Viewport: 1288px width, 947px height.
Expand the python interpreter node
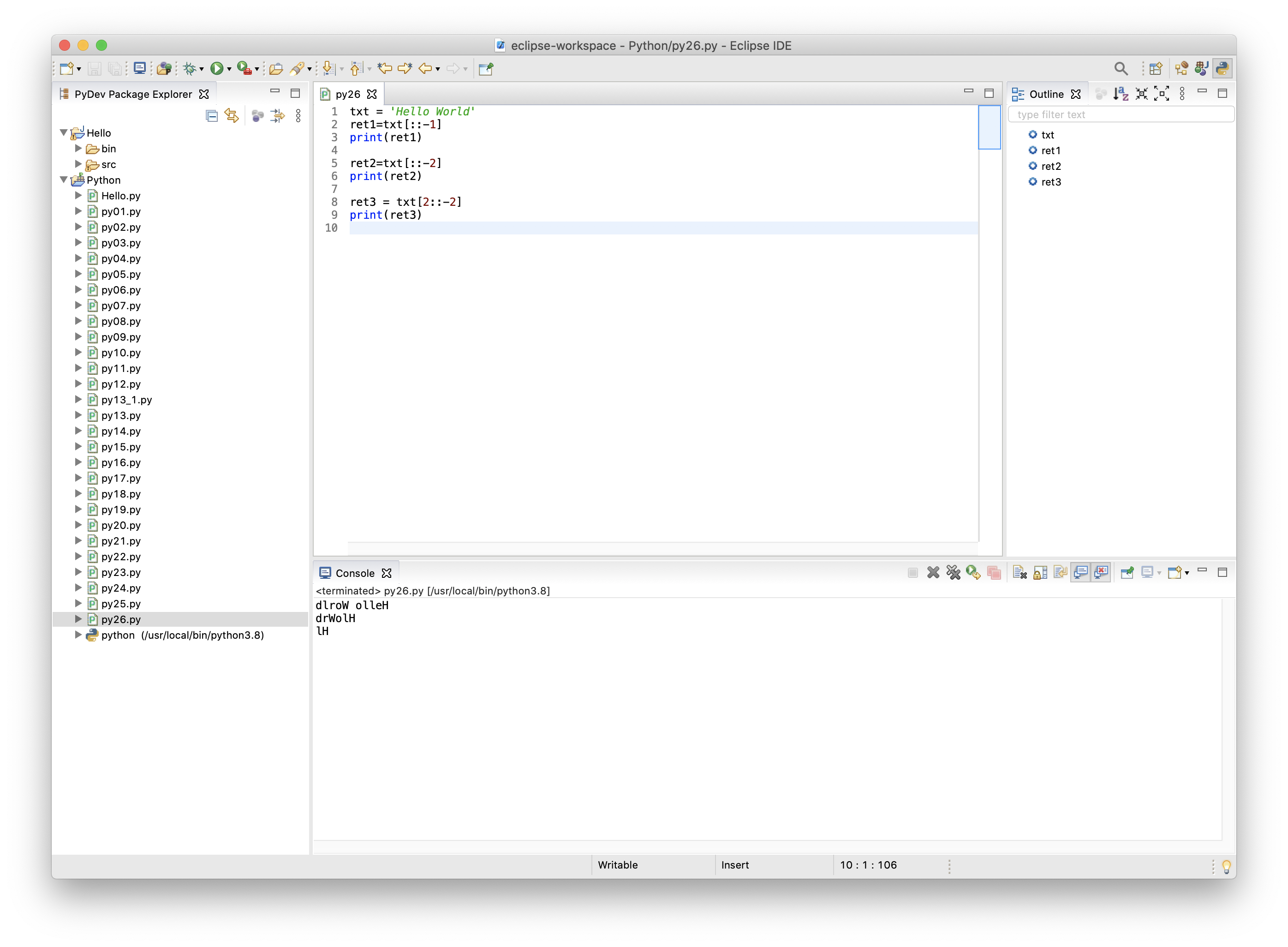[x=78, y=635]
